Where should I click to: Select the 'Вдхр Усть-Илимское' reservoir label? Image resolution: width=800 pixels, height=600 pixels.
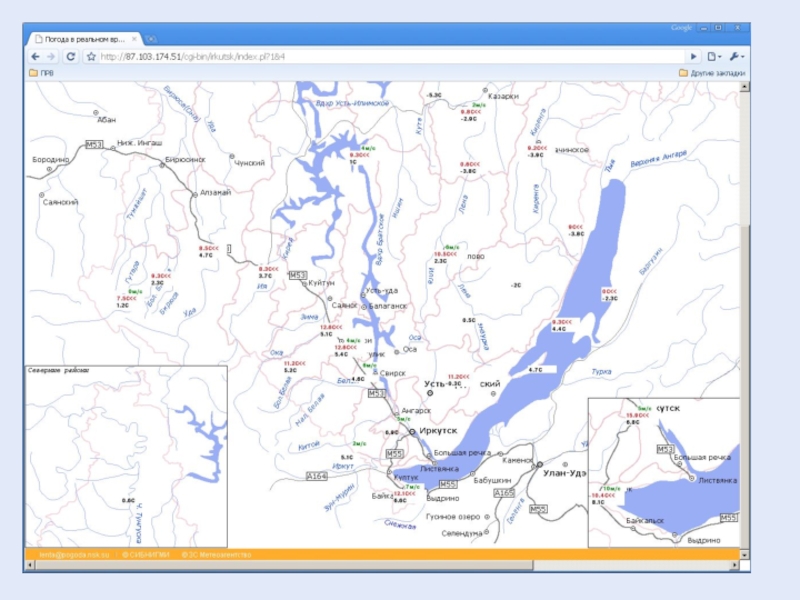353,104
